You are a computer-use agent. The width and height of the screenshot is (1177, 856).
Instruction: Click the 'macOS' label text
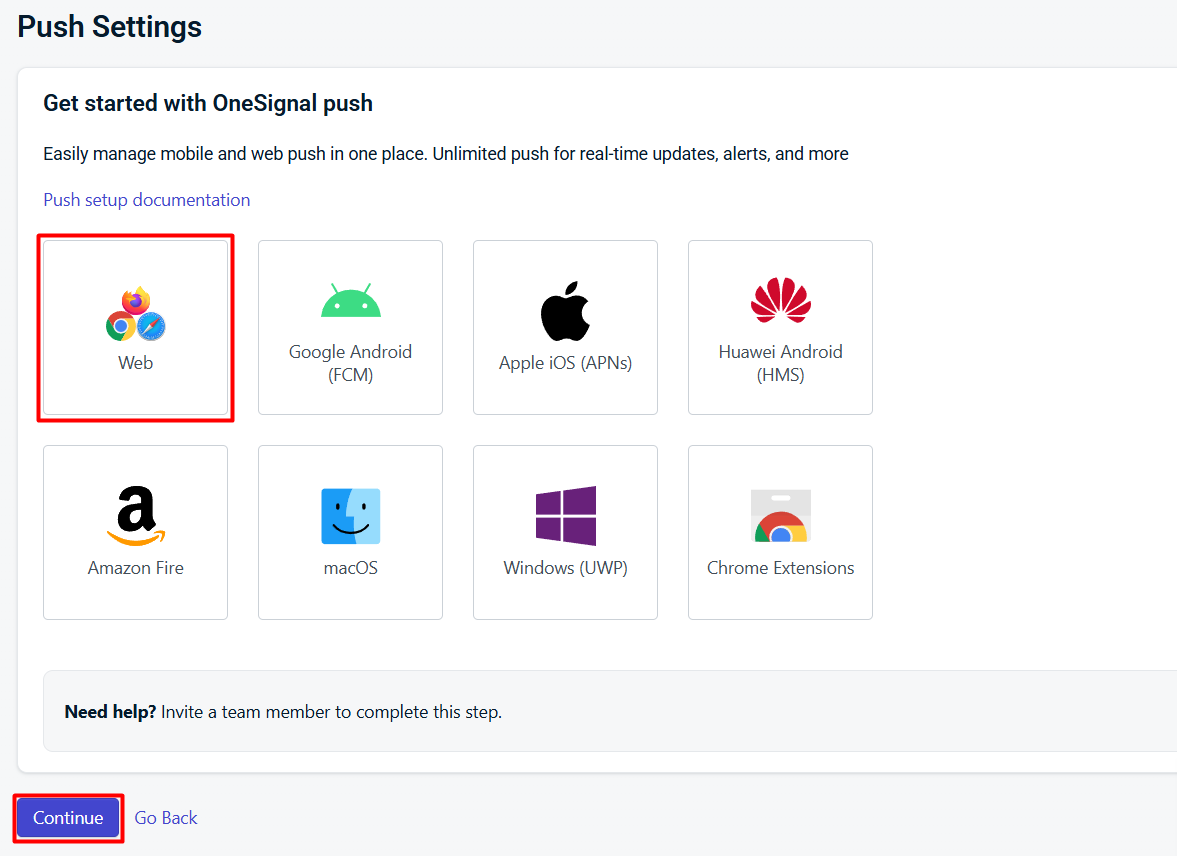(x=351, y=568)
